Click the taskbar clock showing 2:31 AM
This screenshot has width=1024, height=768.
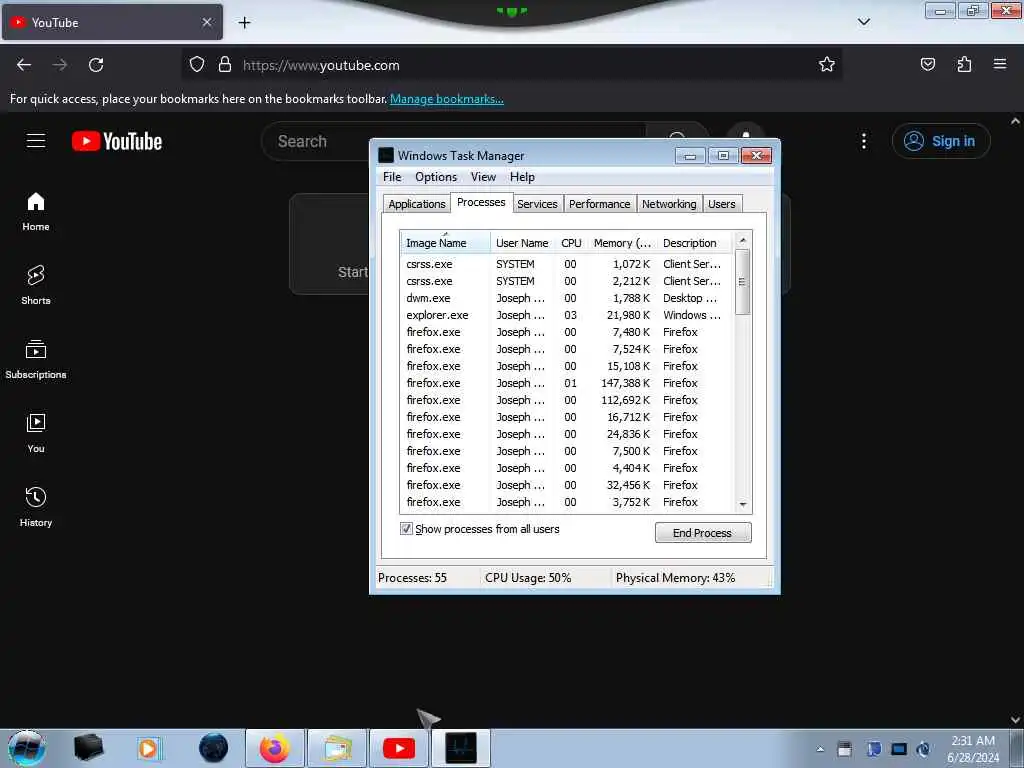point(973,748)
